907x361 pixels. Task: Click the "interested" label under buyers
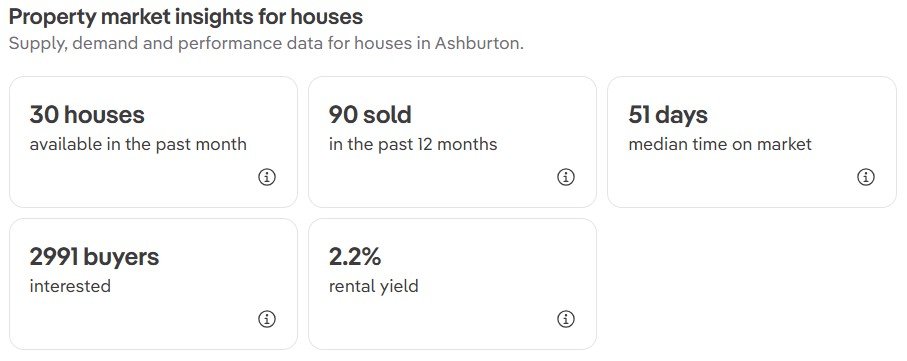pyautogui.click(x=70, y=286)
